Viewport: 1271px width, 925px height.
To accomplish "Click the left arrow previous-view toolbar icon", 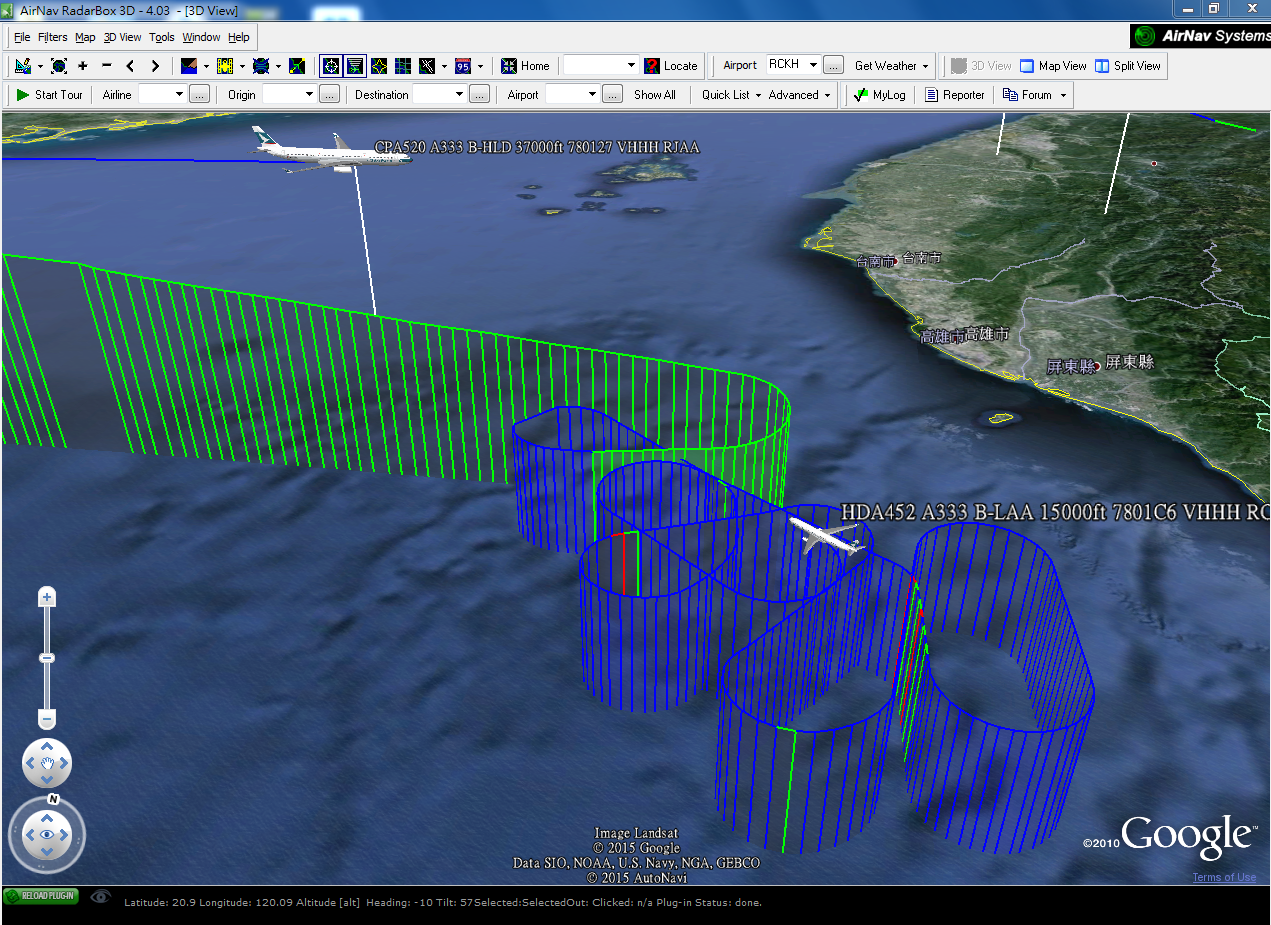I will coord(130,66).
